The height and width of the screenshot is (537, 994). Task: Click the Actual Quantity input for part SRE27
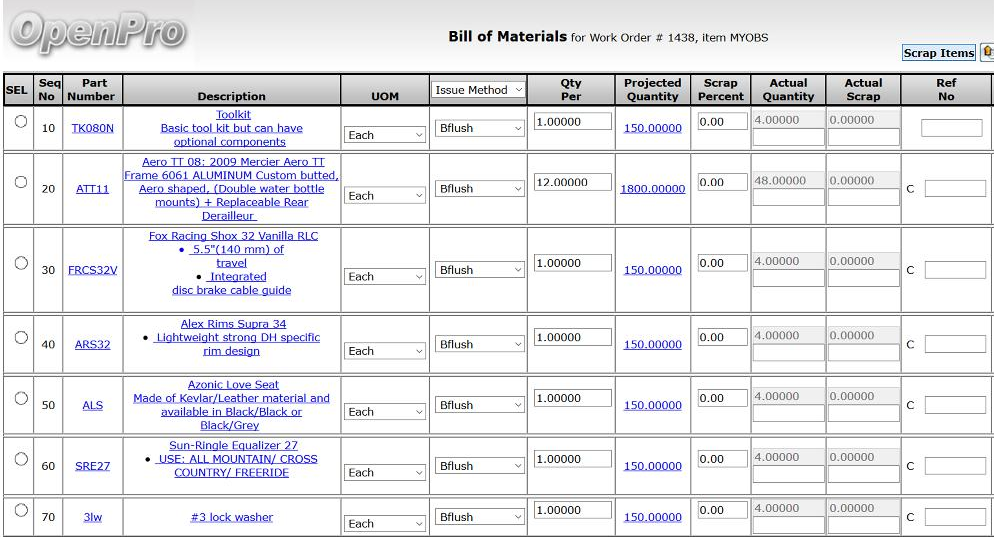788,475
